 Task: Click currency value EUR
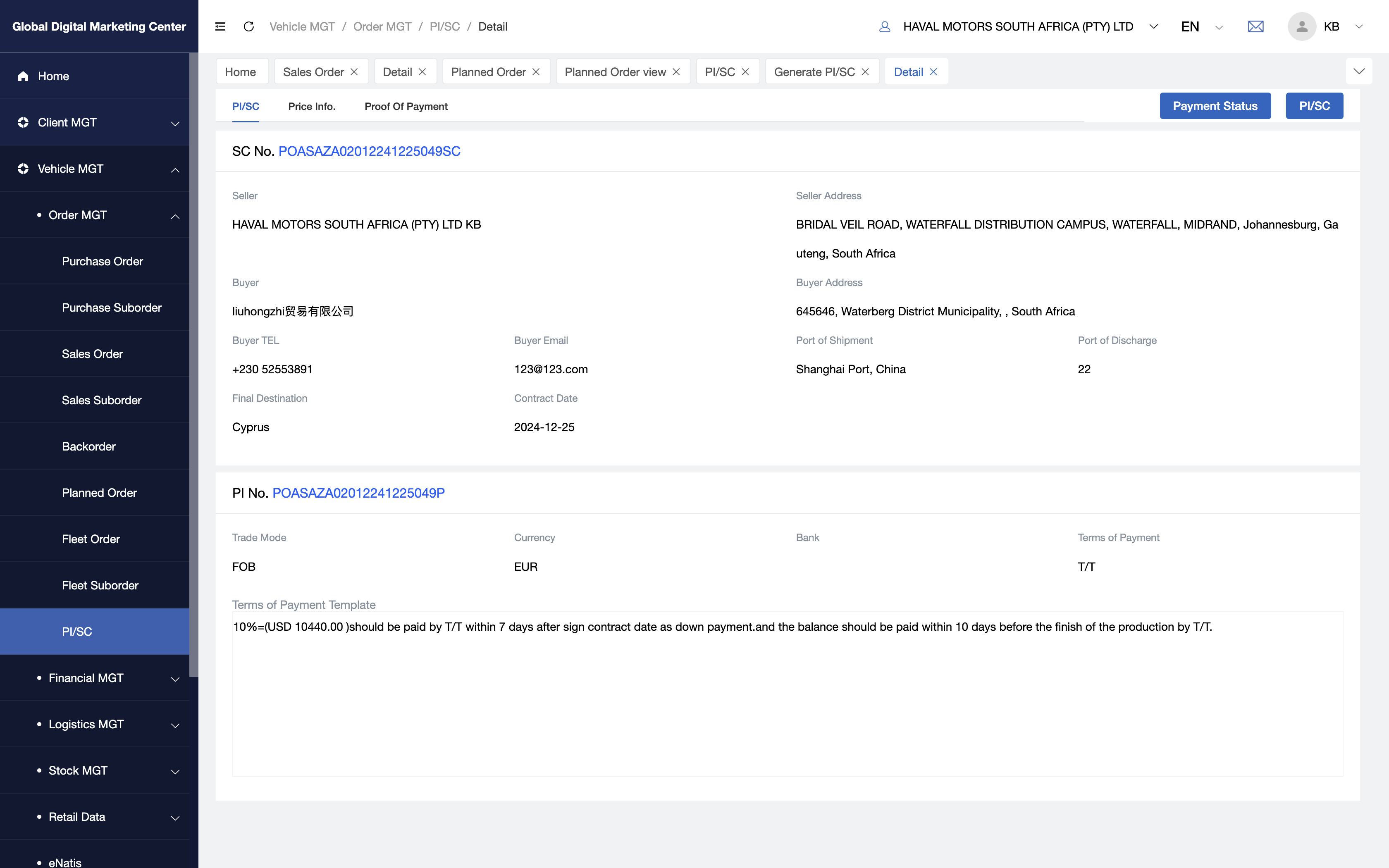tap(526, 567)
